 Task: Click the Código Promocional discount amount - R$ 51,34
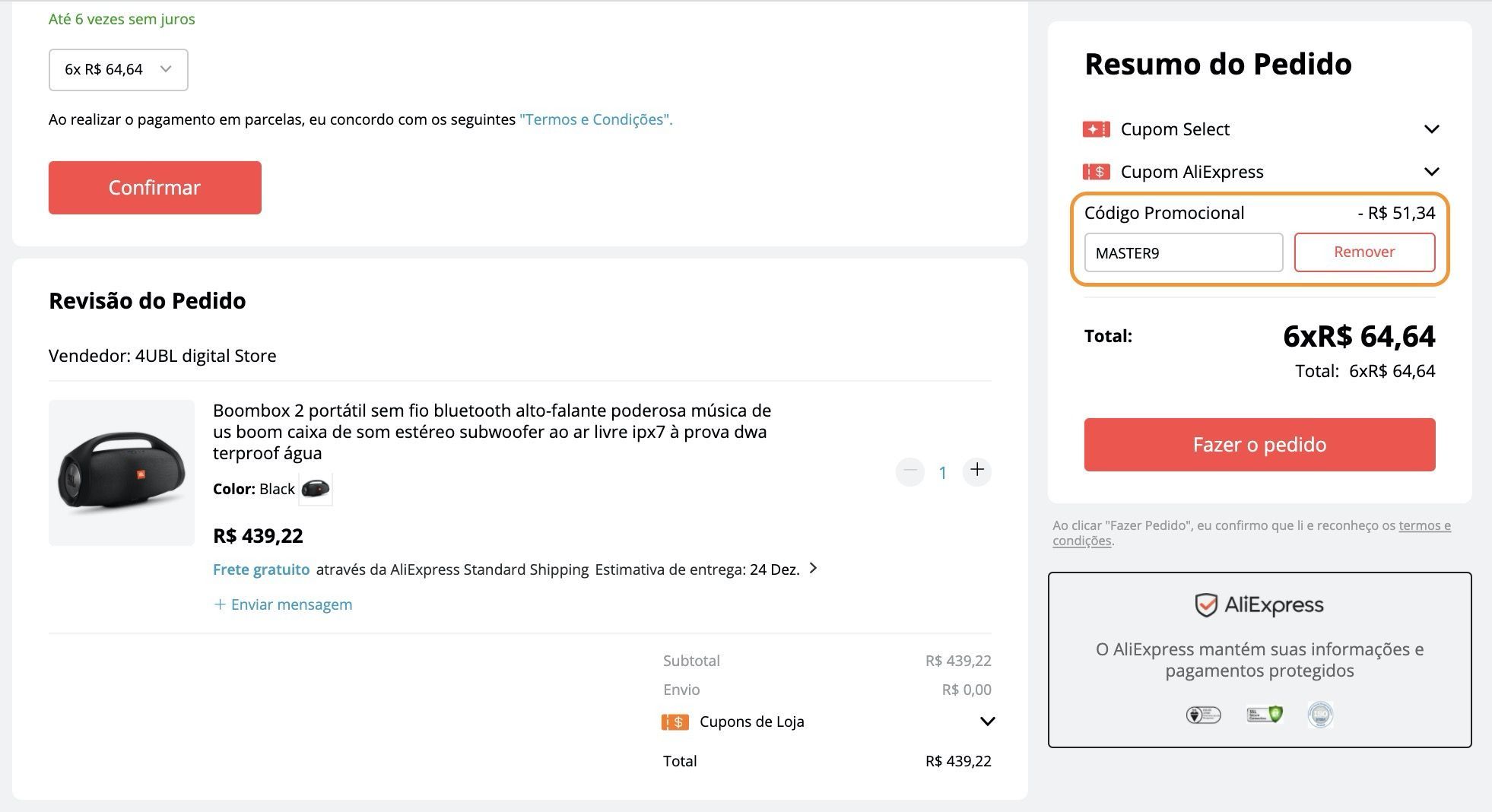1396,213
